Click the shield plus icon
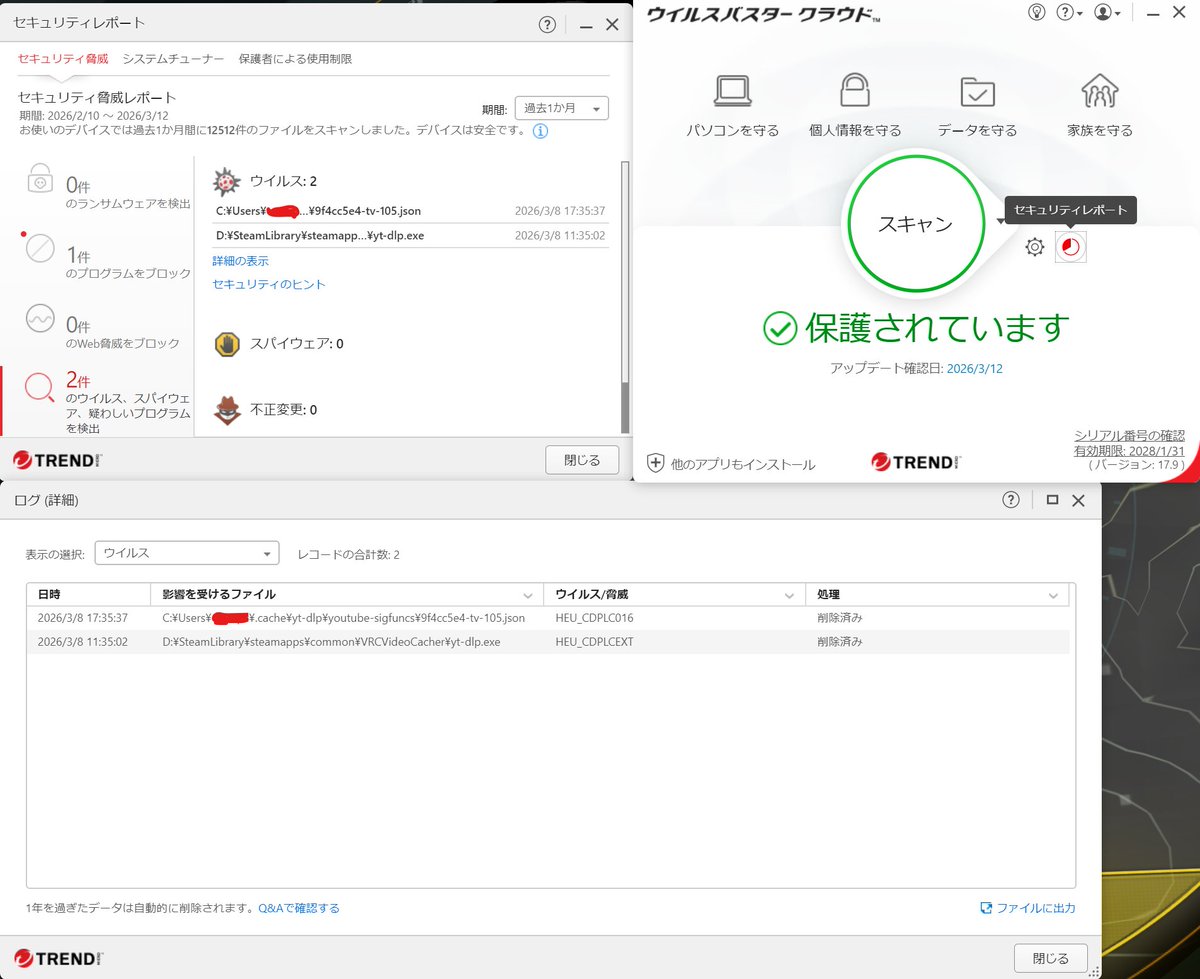 [655, 462]
